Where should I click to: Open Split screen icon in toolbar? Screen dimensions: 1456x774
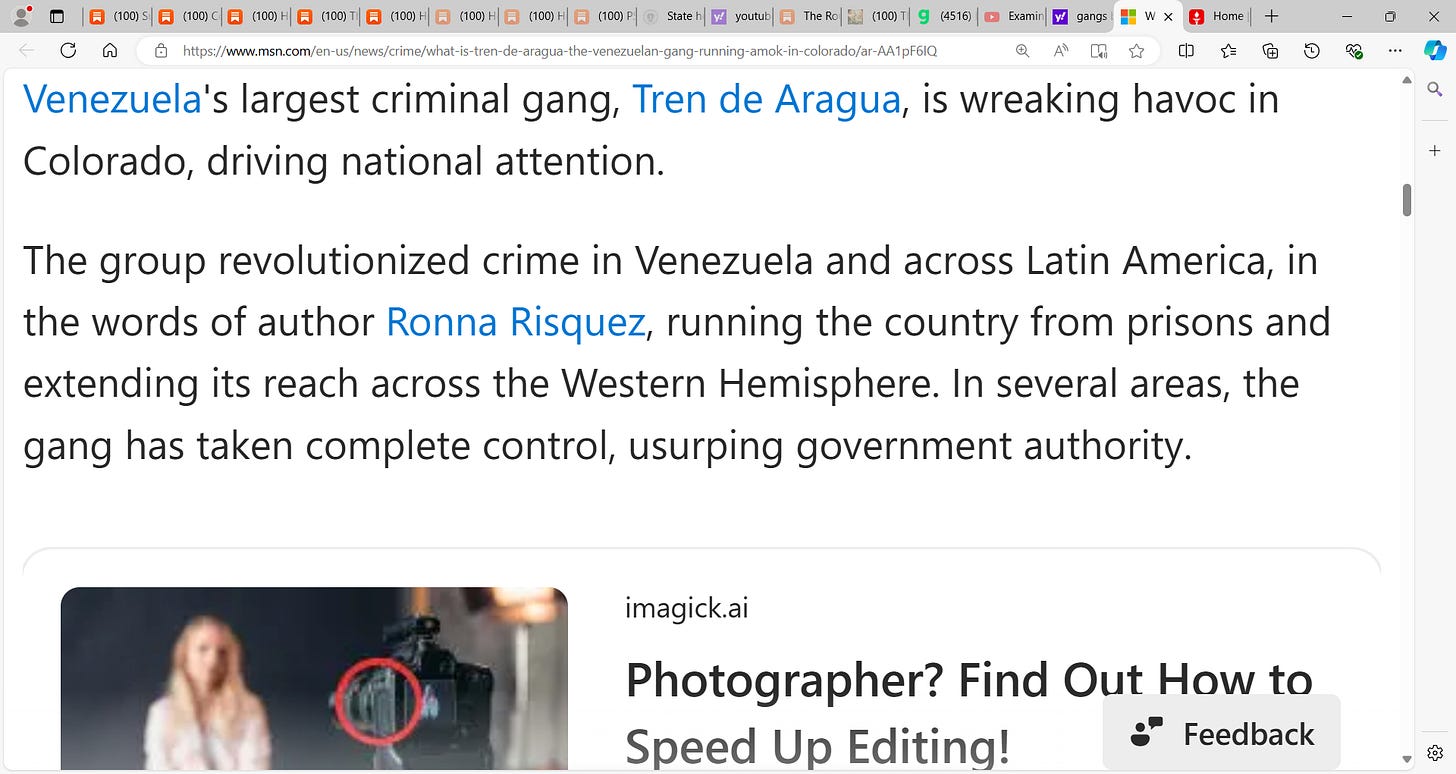tap(1186, 51)
